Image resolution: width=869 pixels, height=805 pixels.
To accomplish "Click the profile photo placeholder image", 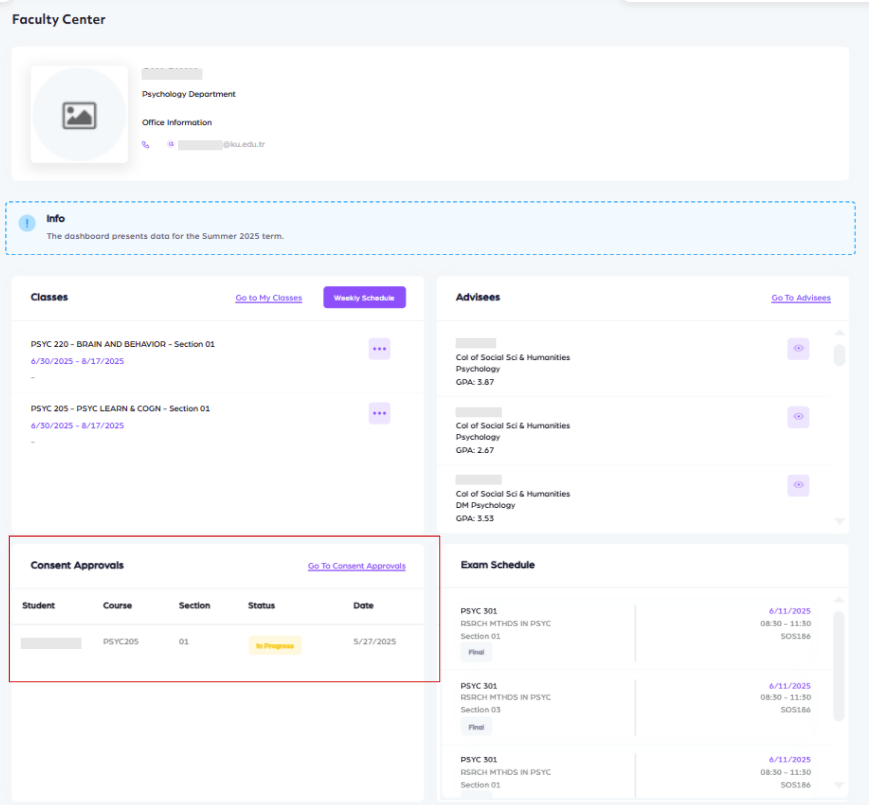I will pyautogui.click(x=79, y=115).
